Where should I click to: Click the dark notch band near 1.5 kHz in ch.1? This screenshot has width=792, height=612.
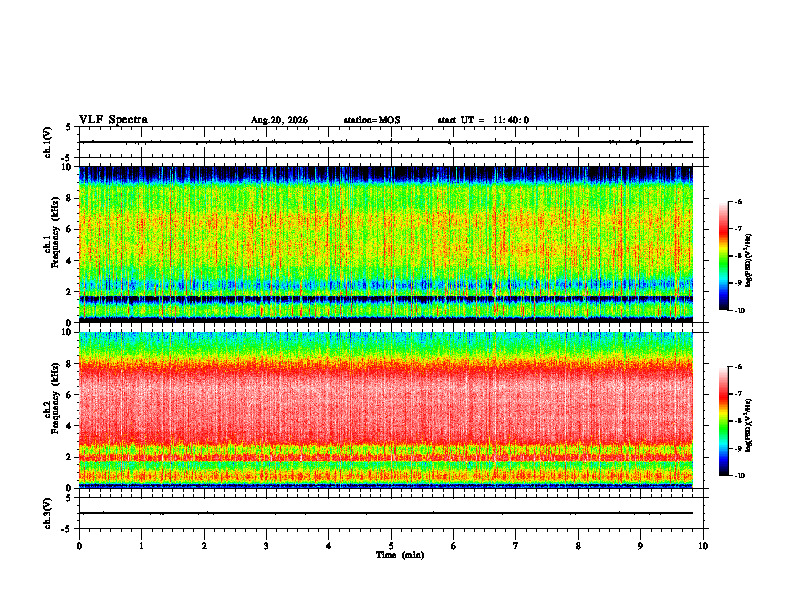tap(386, 299)
